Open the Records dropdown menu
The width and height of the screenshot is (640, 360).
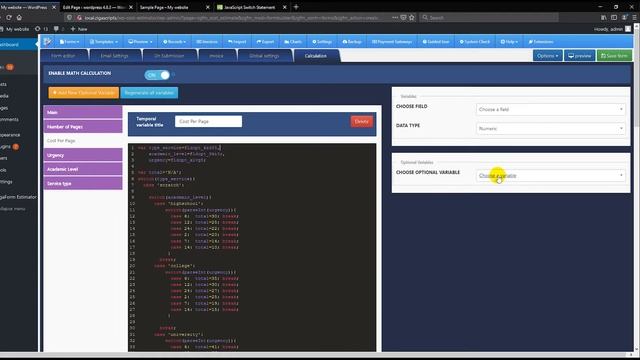point(174,42)
